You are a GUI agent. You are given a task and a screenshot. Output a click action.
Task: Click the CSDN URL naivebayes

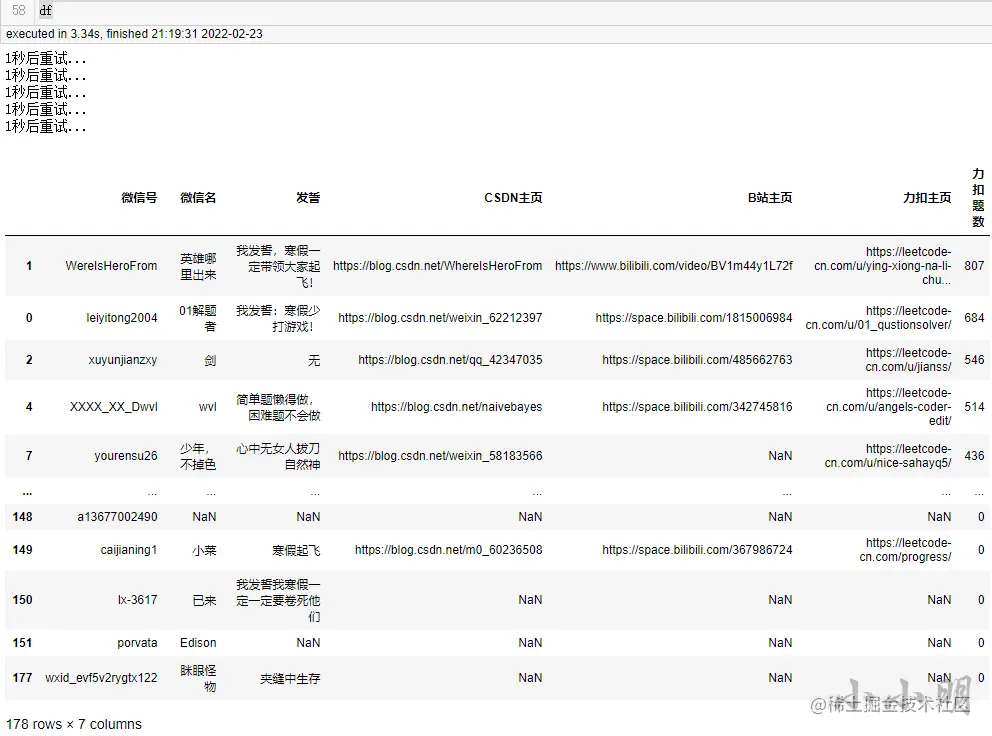457,406
